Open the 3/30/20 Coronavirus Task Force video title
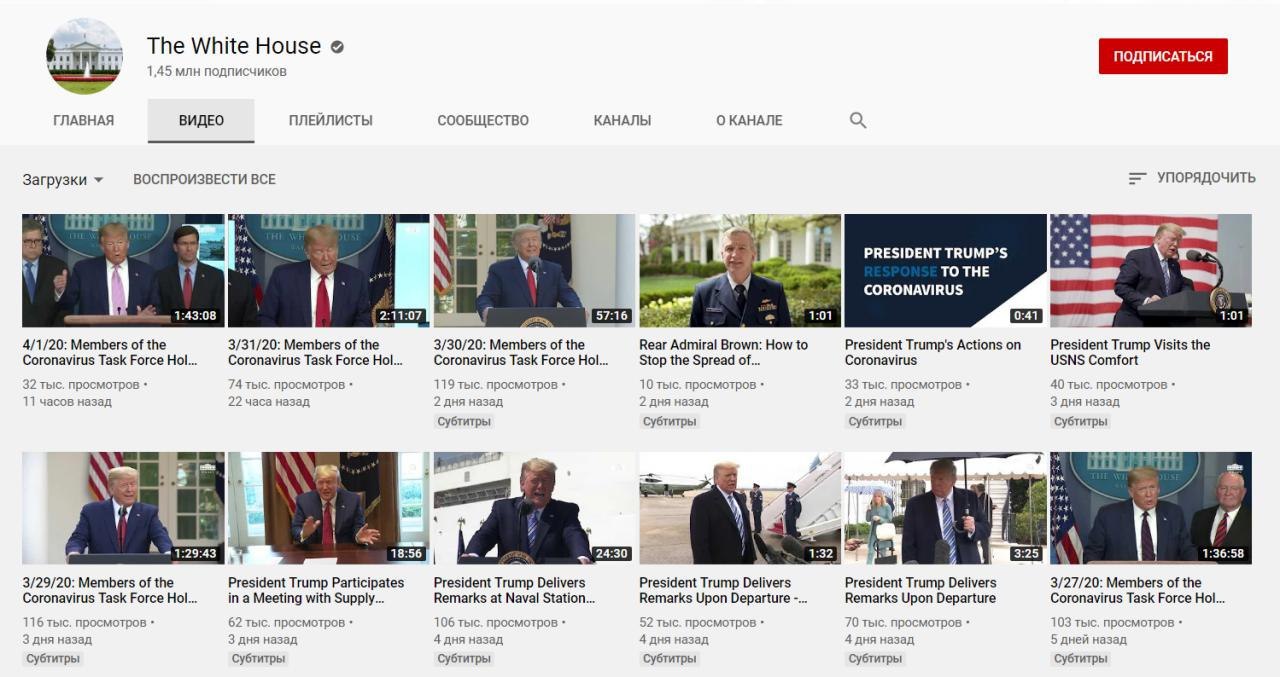 (x=521, y=352)
